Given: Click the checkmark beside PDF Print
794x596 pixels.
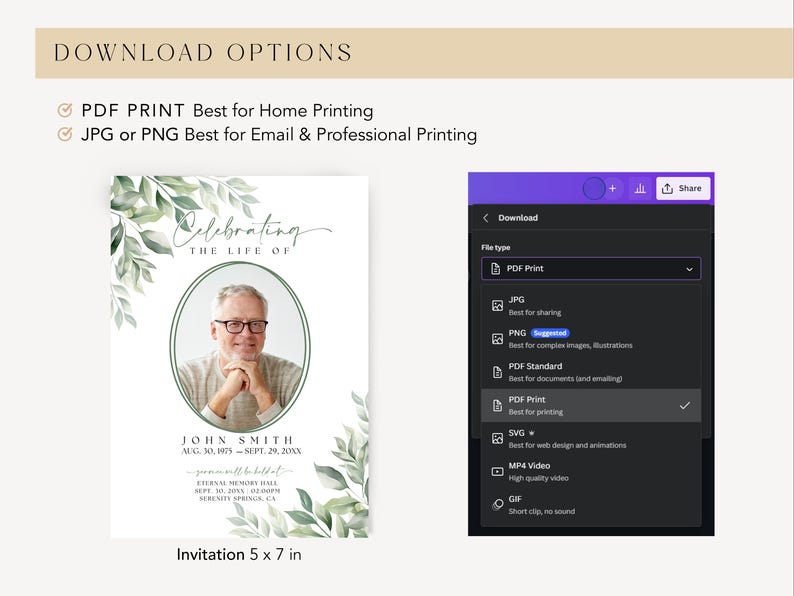Looking at the screenshot, I should pyautogui.click(x=685, y=406).
